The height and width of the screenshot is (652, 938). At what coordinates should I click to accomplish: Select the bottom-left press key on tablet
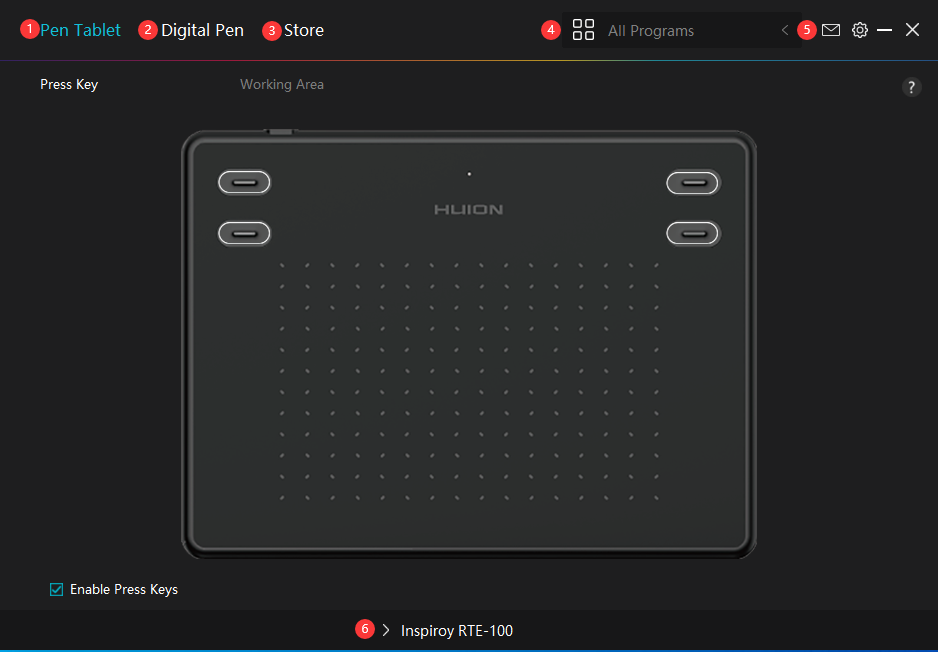coord(244,233)
